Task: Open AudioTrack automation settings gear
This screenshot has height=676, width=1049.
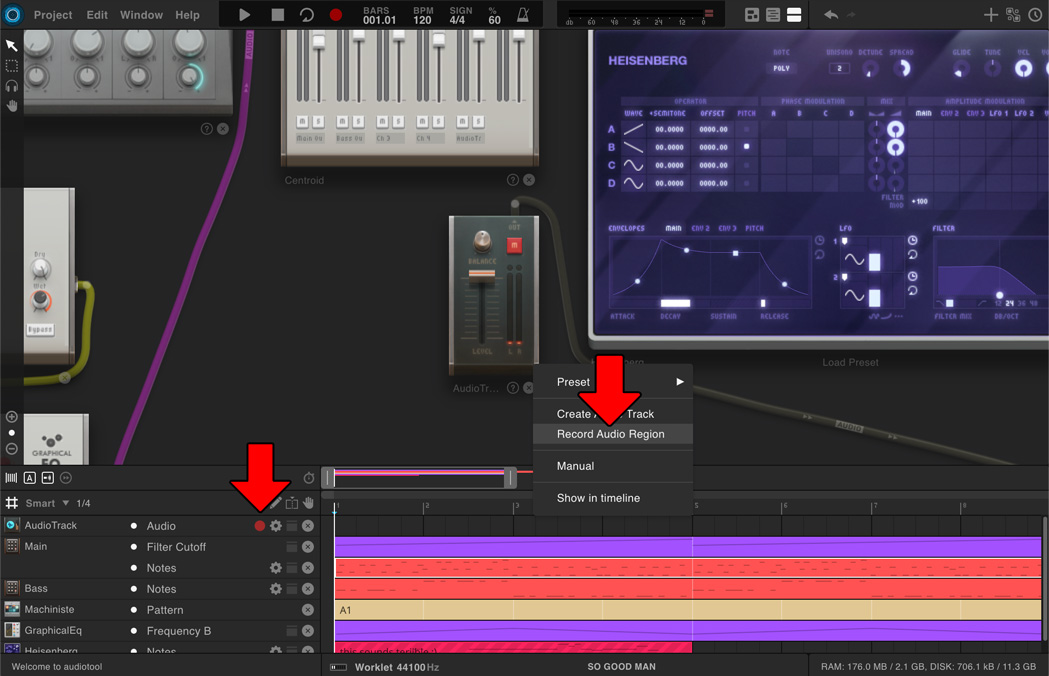Action: (275, 525)
